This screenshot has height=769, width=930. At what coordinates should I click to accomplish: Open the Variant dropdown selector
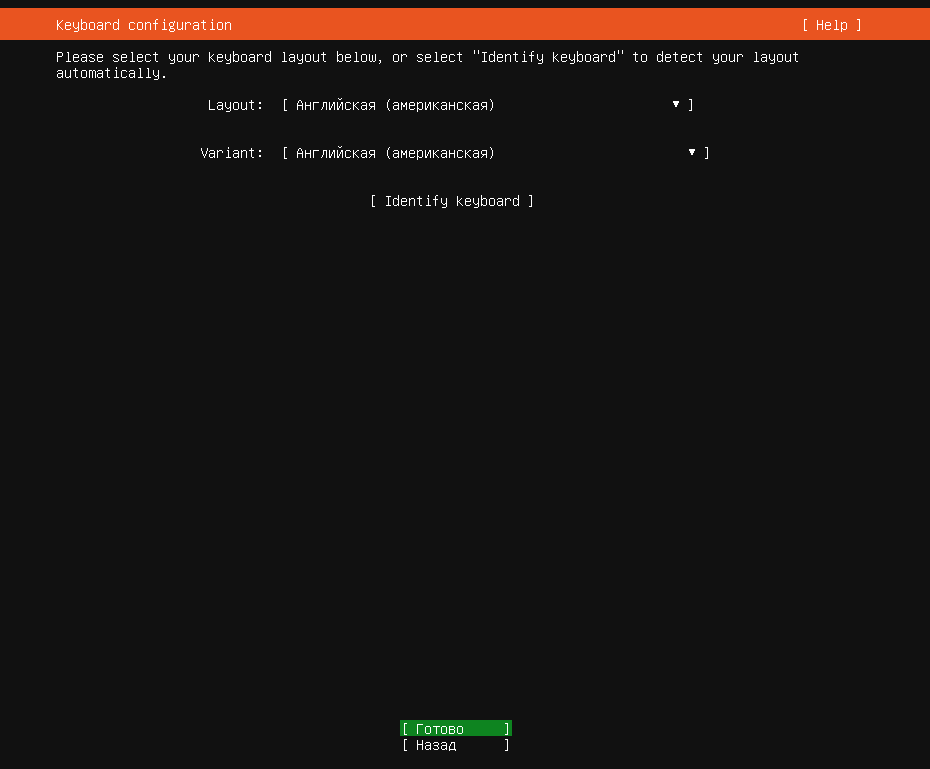pos(495,153)
